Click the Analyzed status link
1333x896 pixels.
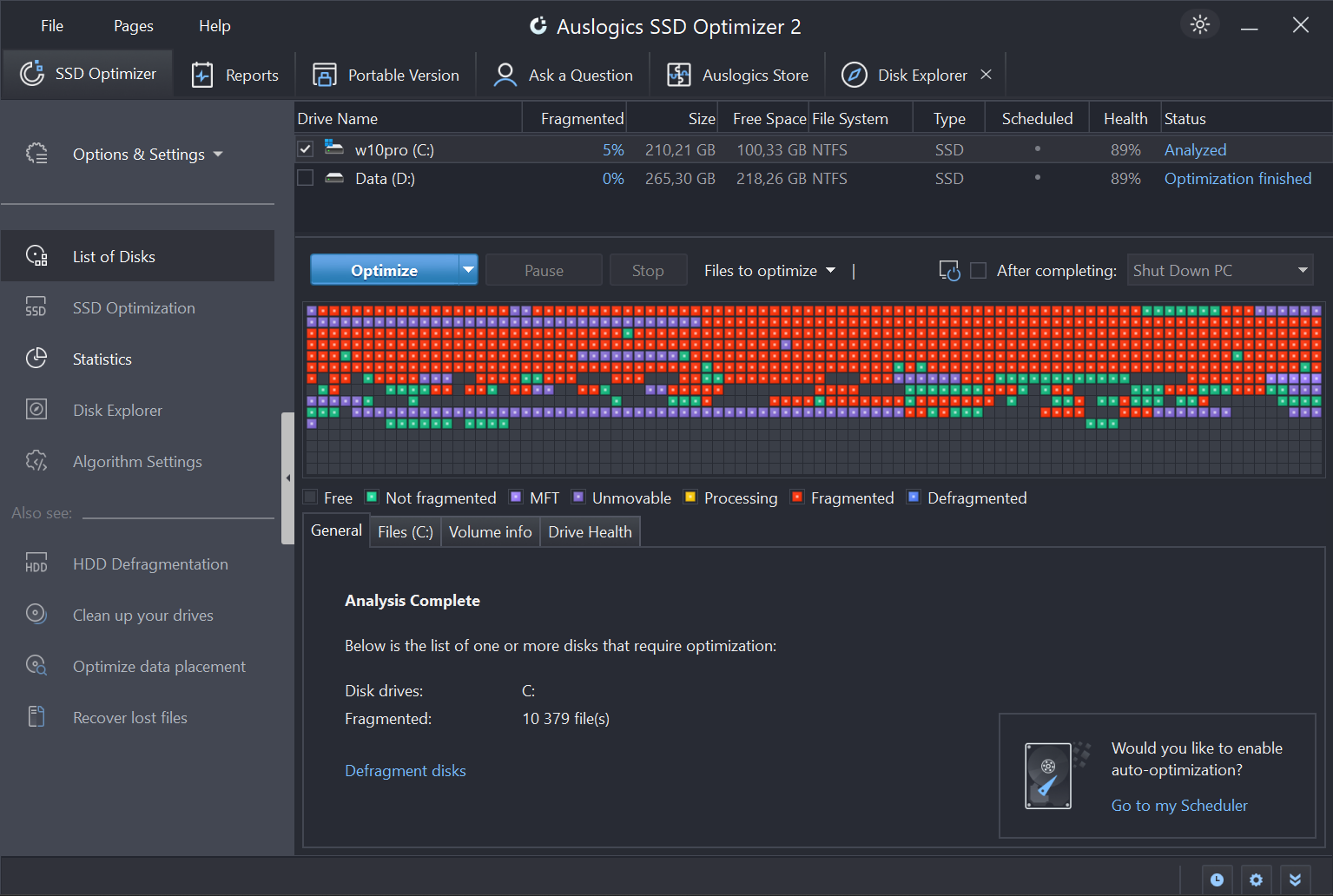pyautogui.click(x=1196, y=149)
